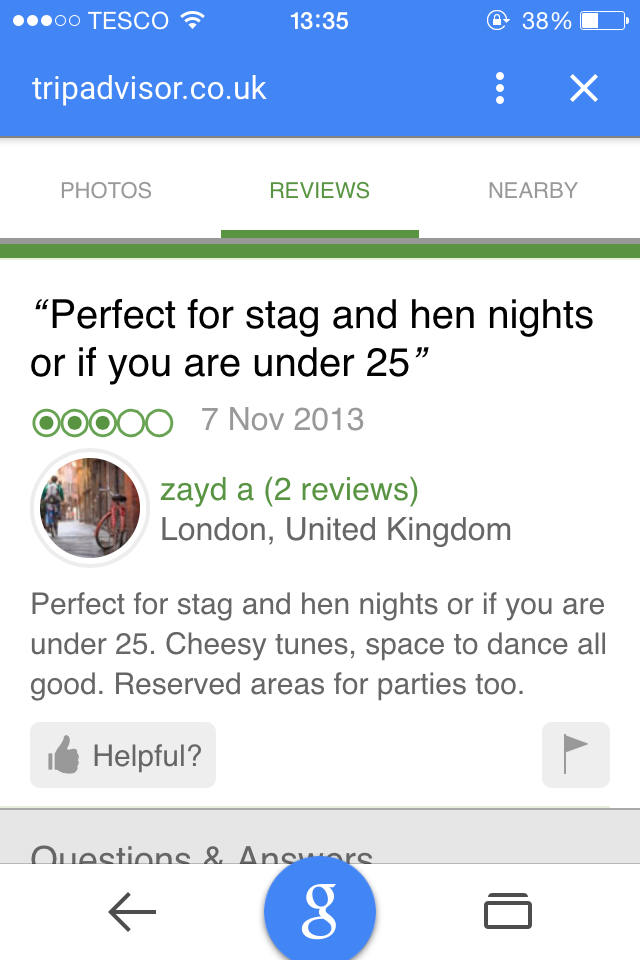
Task: Show open tabs via stacked-cards icon
Action: (x=508, y=911)
